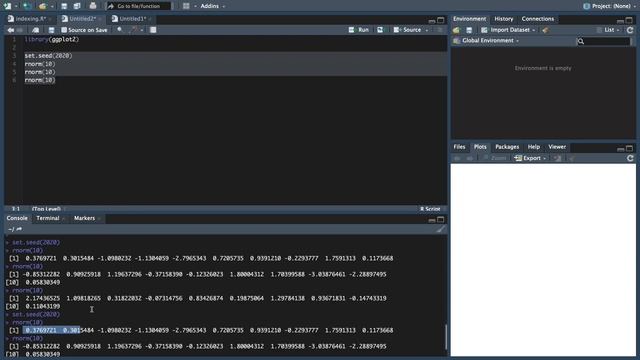Save the script using editor toolbar disk icon
Screen dimensions: 640x360
[51, 30]
